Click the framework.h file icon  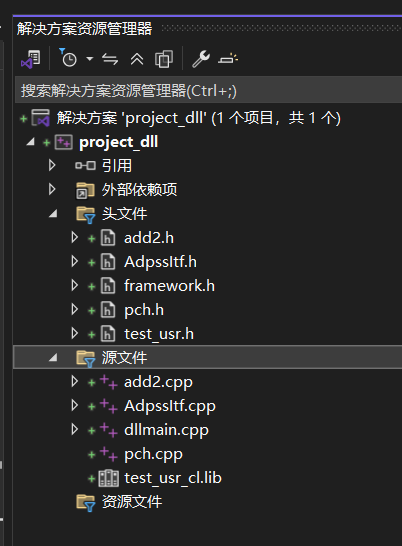pos(108,286)
